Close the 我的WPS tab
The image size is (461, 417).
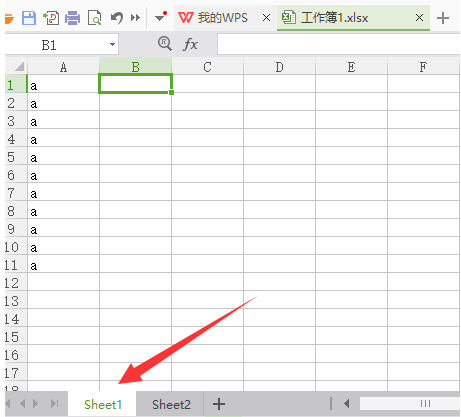point(266,18)
